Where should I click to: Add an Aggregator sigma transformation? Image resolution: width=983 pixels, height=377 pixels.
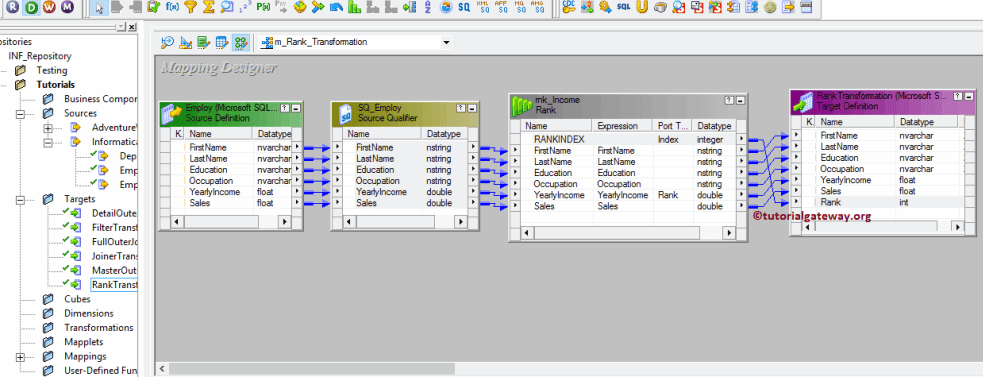209,8
